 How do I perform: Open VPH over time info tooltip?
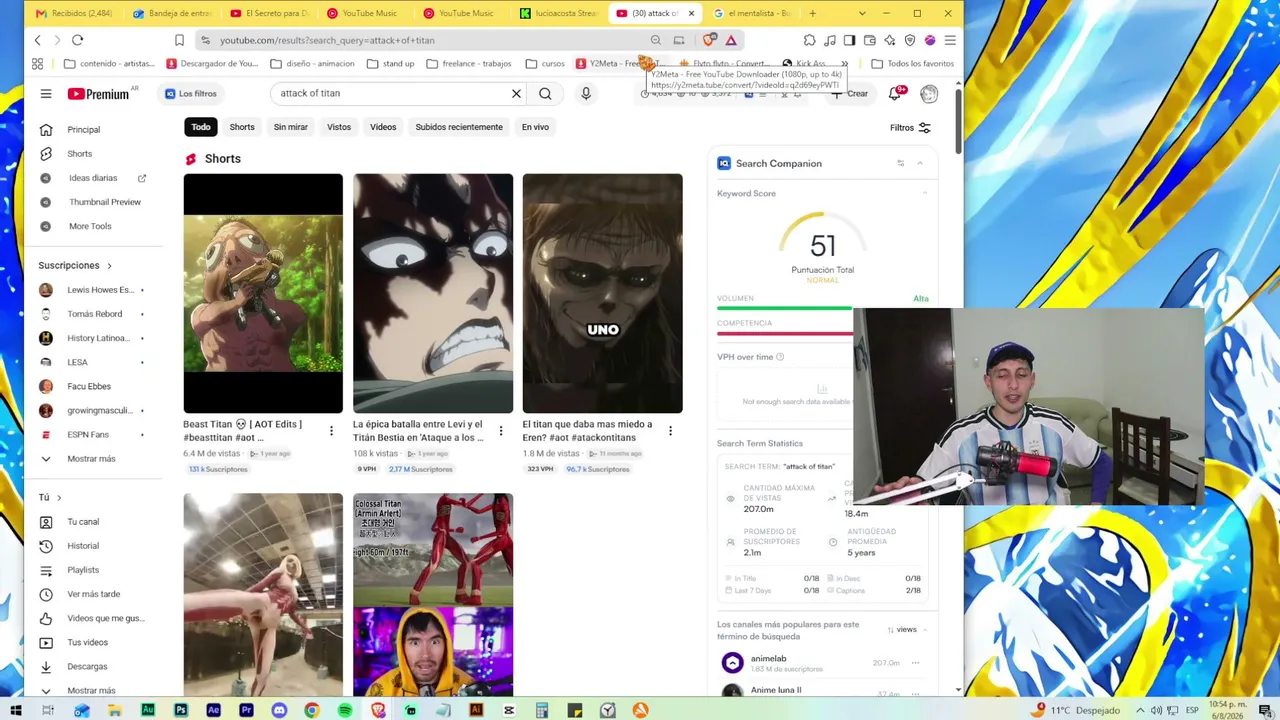tap(780, 357)
